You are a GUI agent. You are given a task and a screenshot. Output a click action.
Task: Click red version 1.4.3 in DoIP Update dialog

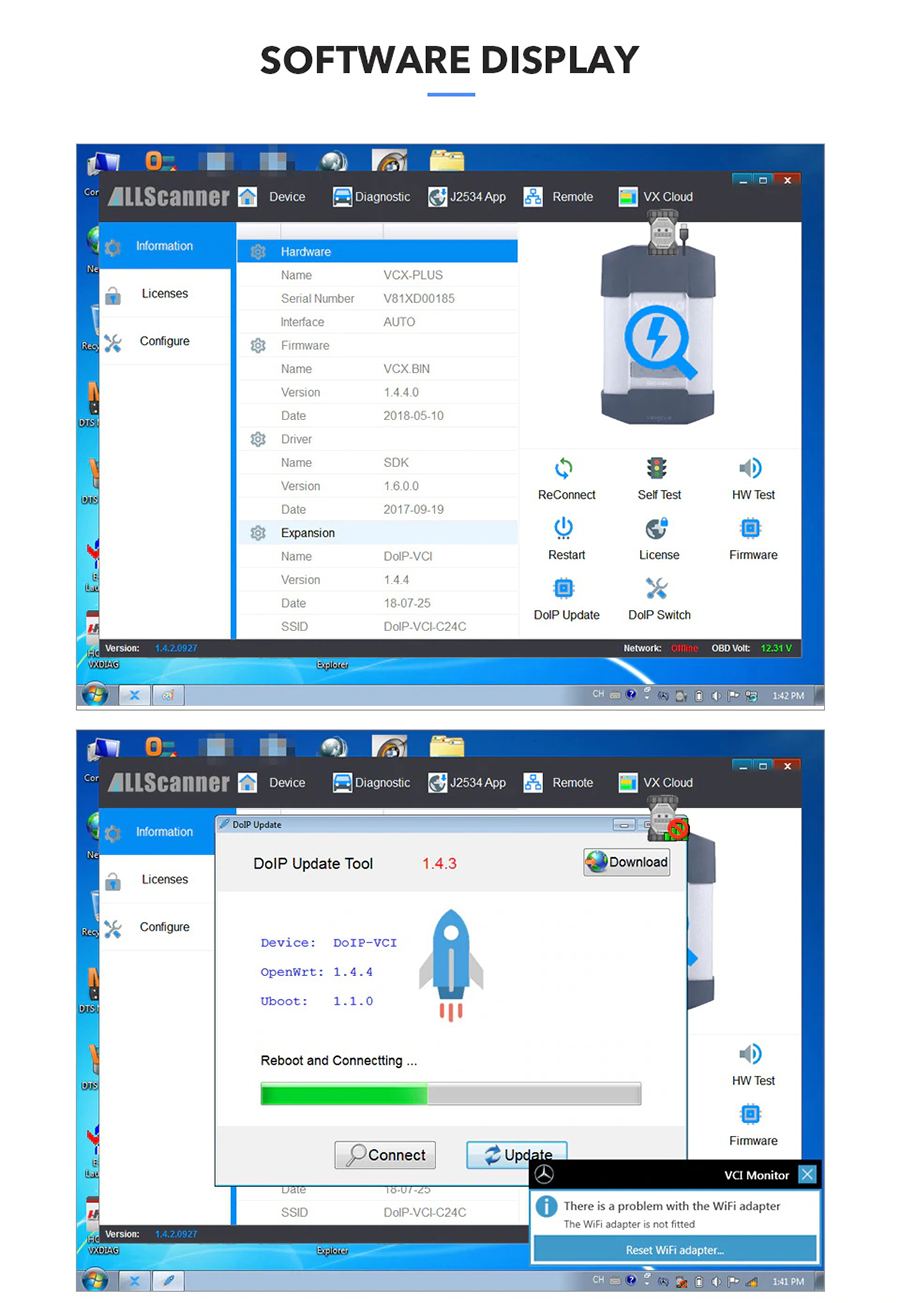point(439,863)
